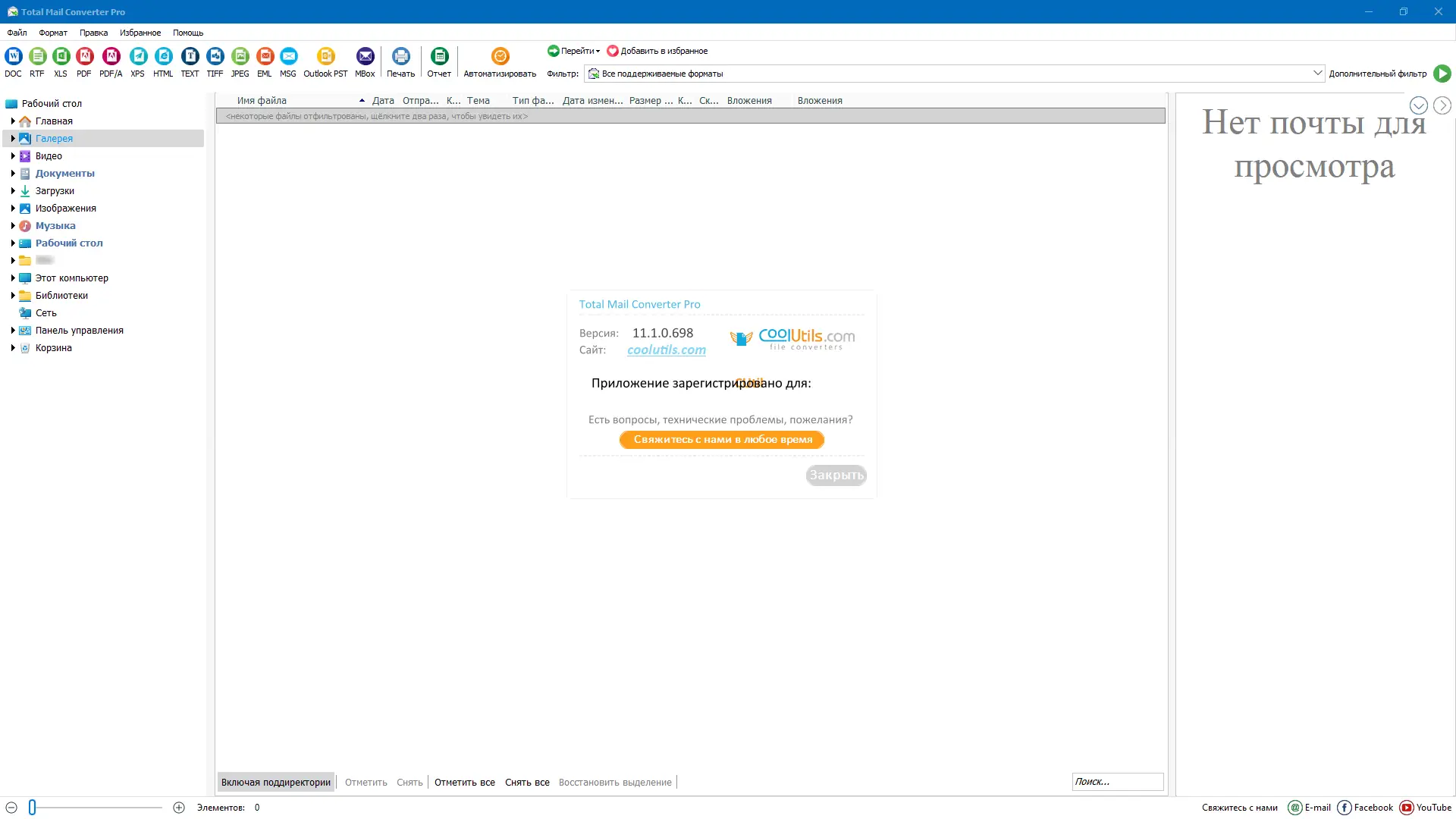This screenshot has width=1456, height=819.
Task: Toggle Включая поддиректории option
Action: click(x=276, y=782)
